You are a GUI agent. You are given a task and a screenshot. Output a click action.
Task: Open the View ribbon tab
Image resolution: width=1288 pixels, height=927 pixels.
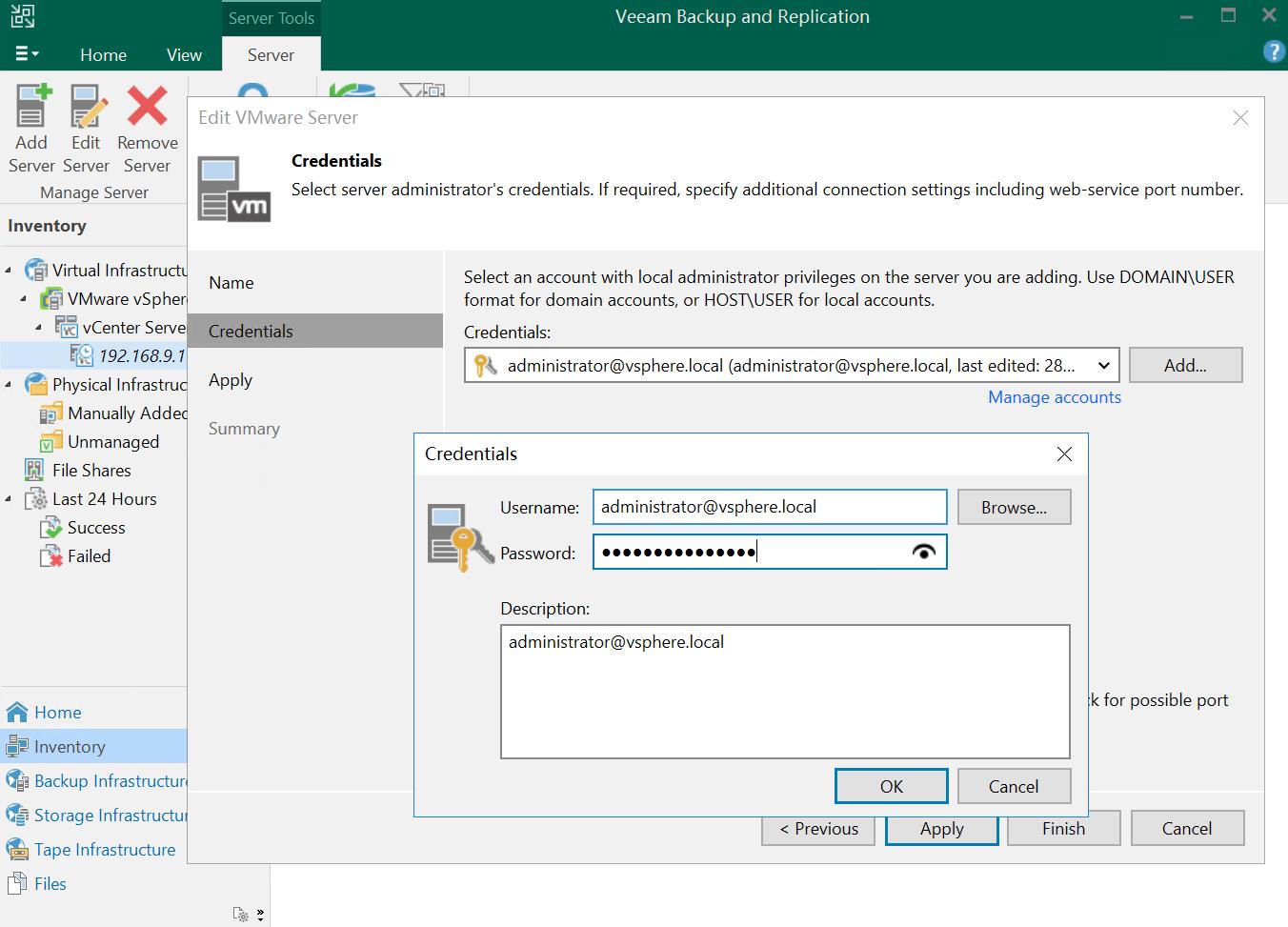(184, 54)
